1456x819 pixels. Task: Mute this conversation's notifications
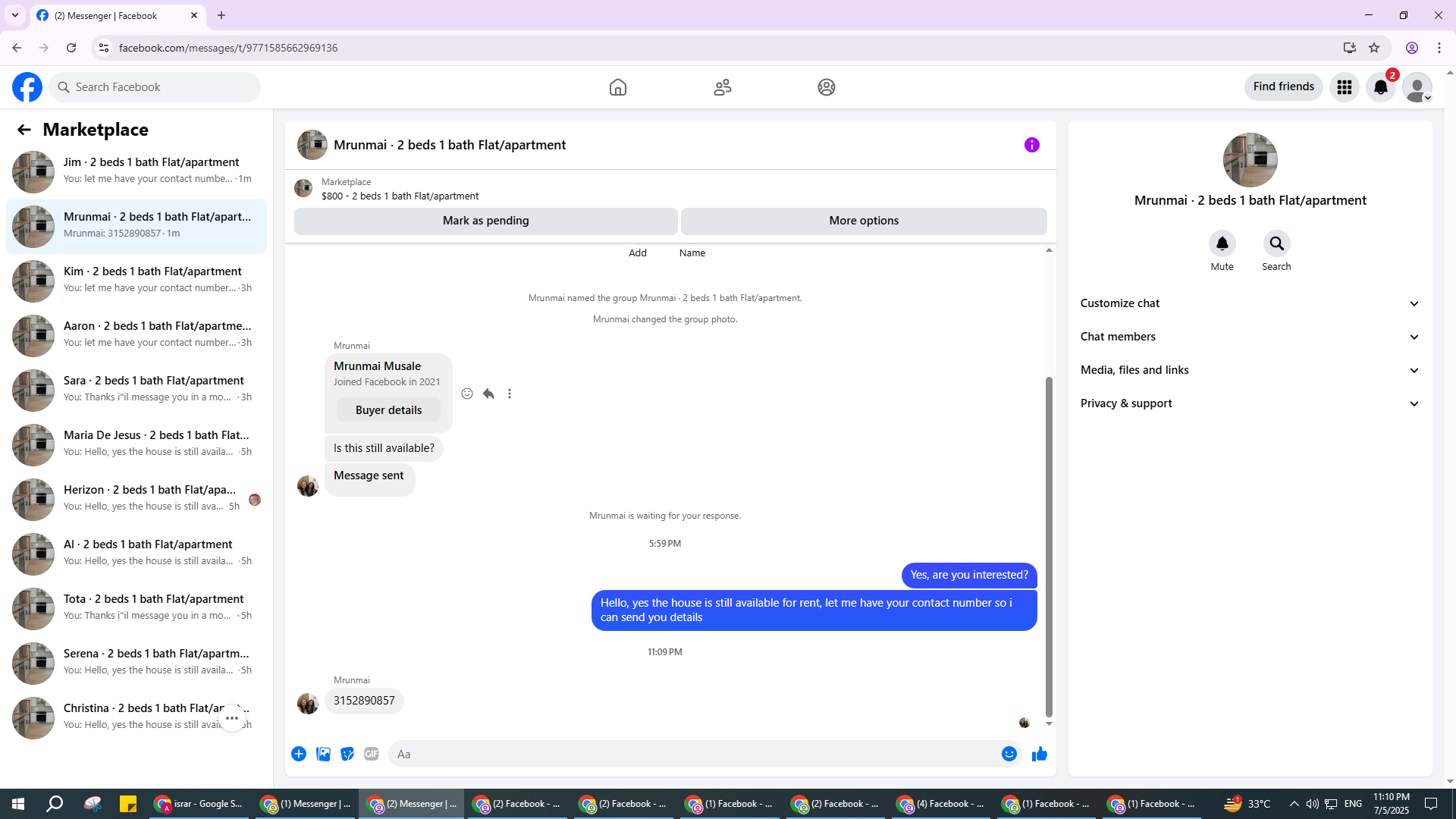(1222, 243)
